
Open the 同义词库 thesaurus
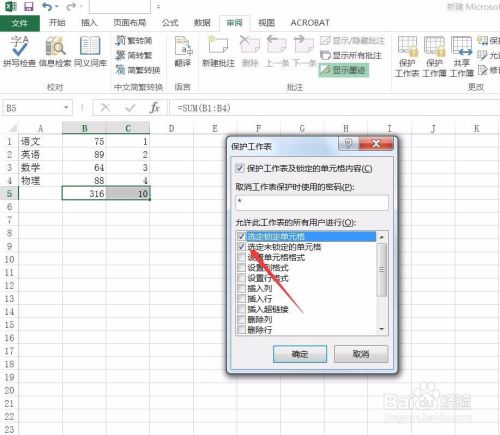pyautogui.click(x=90, y=52)
